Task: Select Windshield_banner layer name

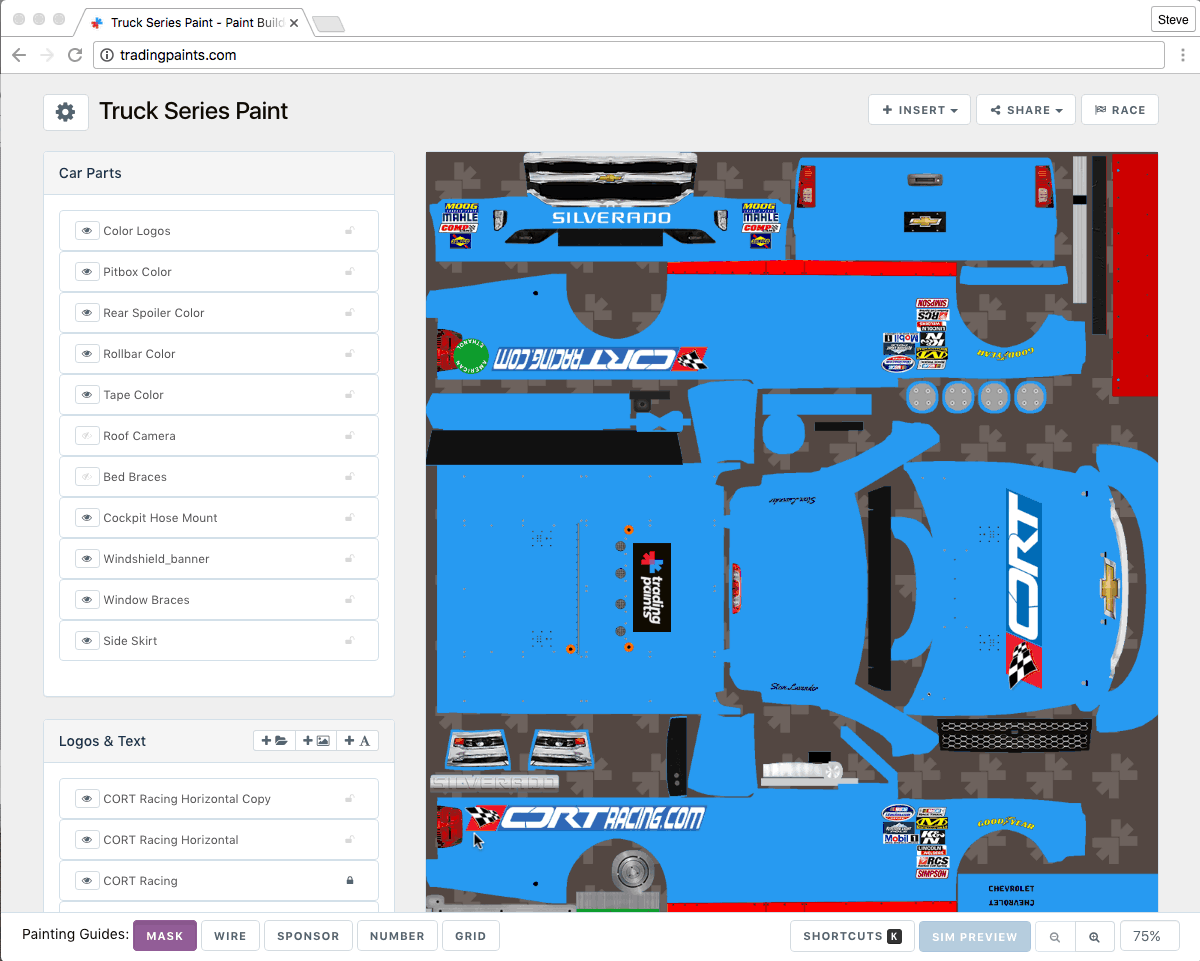Action: 156,559
